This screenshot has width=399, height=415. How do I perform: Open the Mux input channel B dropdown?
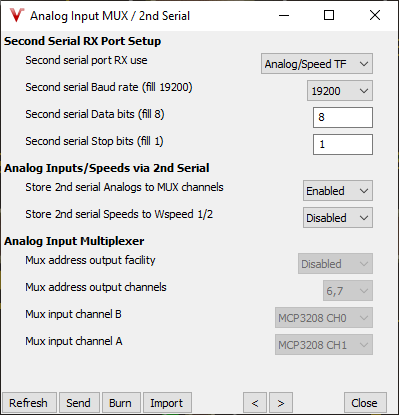click(x=324, y=318)
